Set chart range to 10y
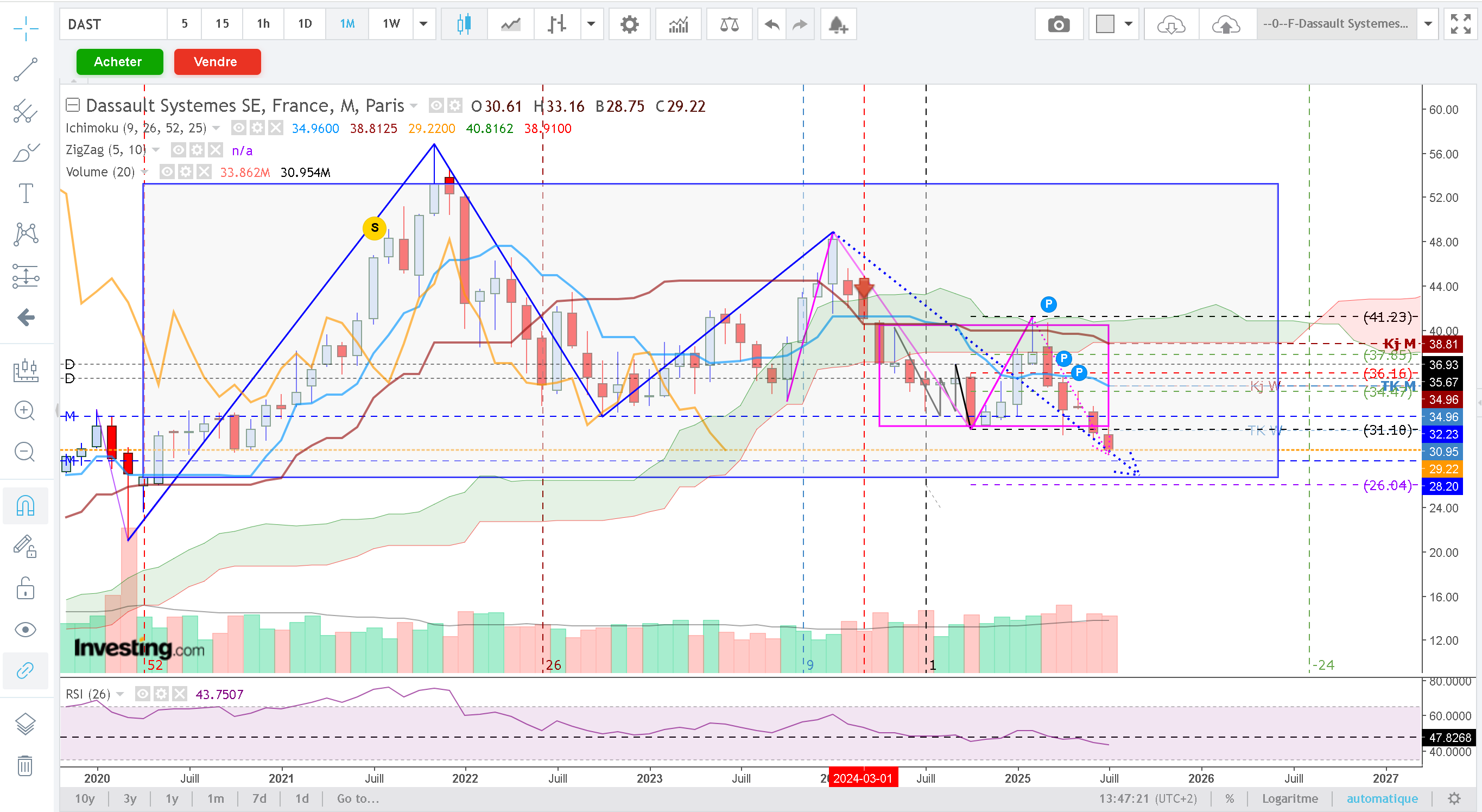The width and height of the screenshot is (1482, 812). coord(85,799)
